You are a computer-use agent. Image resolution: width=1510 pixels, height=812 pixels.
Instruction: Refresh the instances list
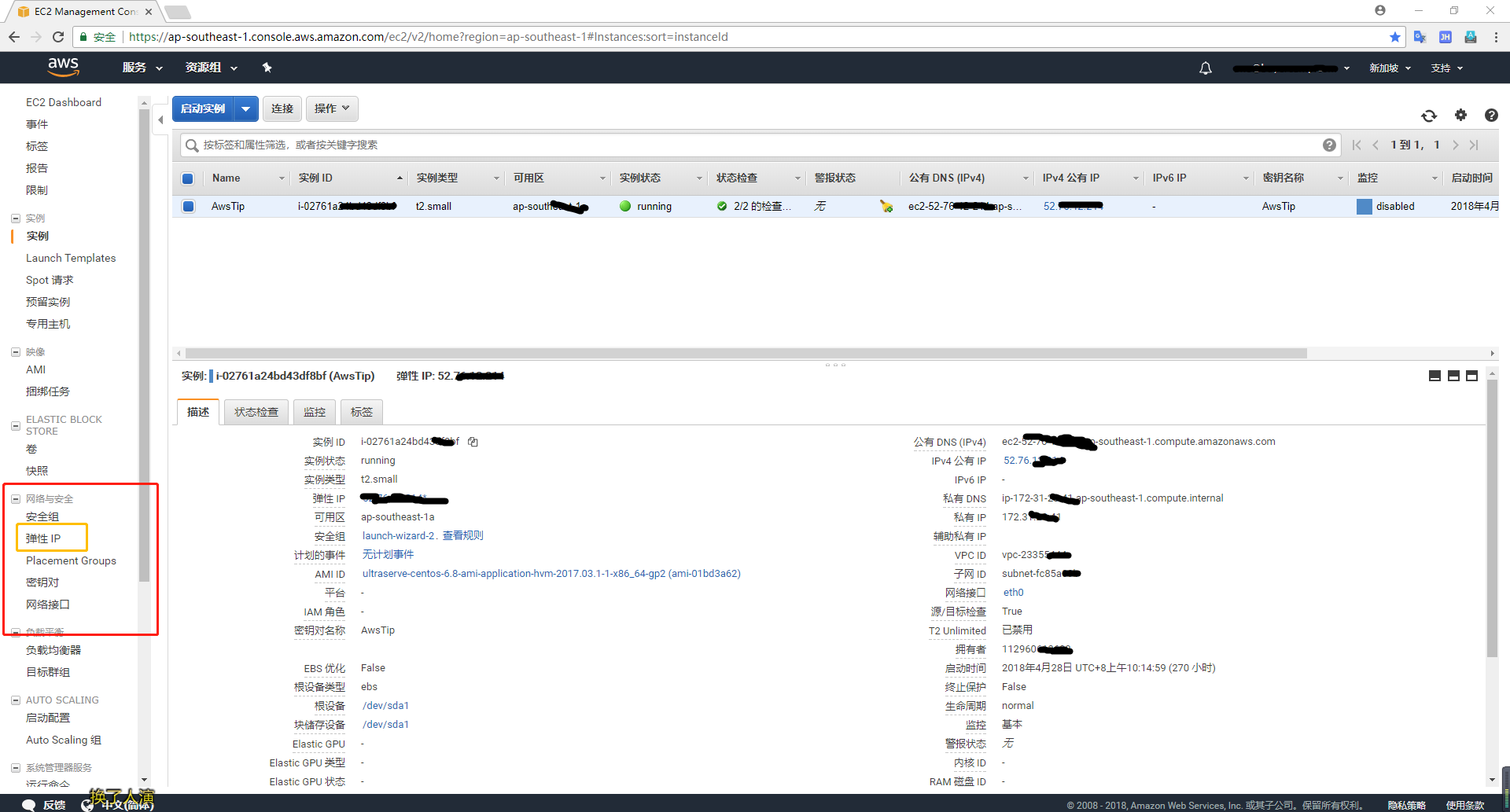pyautogui.click(x=1429, y=116)
